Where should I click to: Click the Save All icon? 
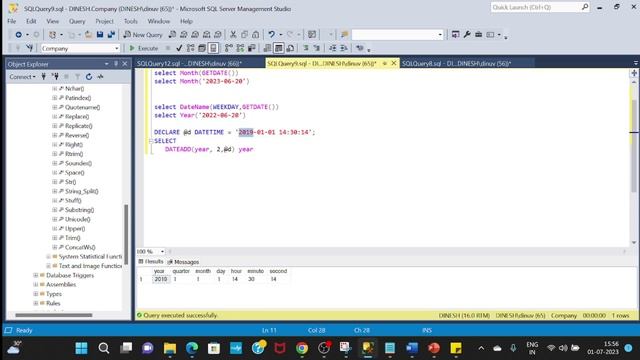pos(111,35)
